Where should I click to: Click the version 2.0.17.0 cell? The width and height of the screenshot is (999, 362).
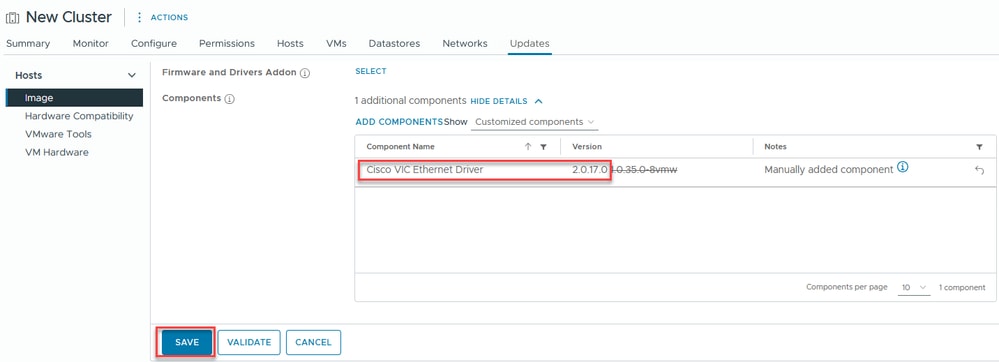590,170
